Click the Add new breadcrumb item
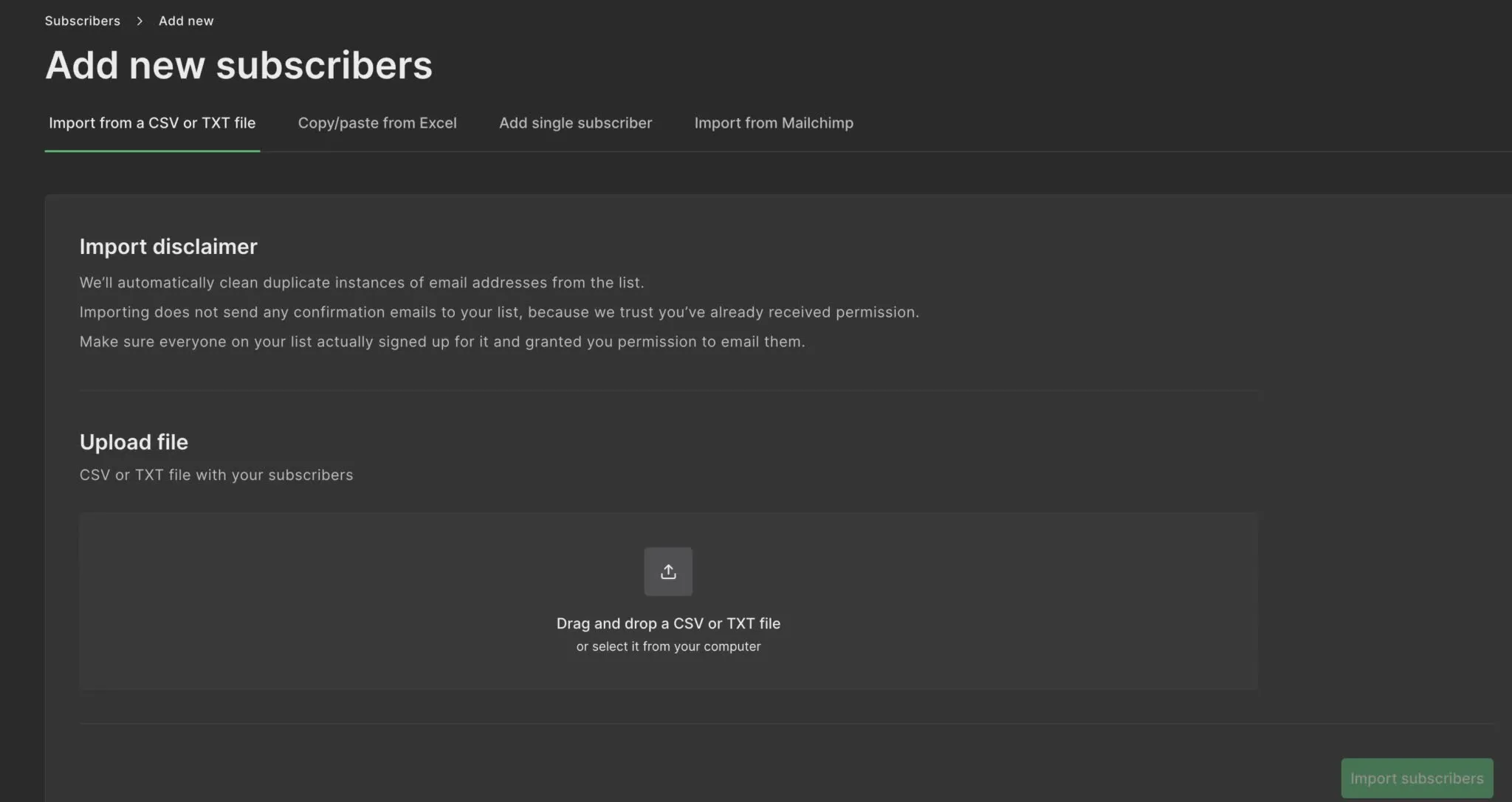 click(186, 21)
